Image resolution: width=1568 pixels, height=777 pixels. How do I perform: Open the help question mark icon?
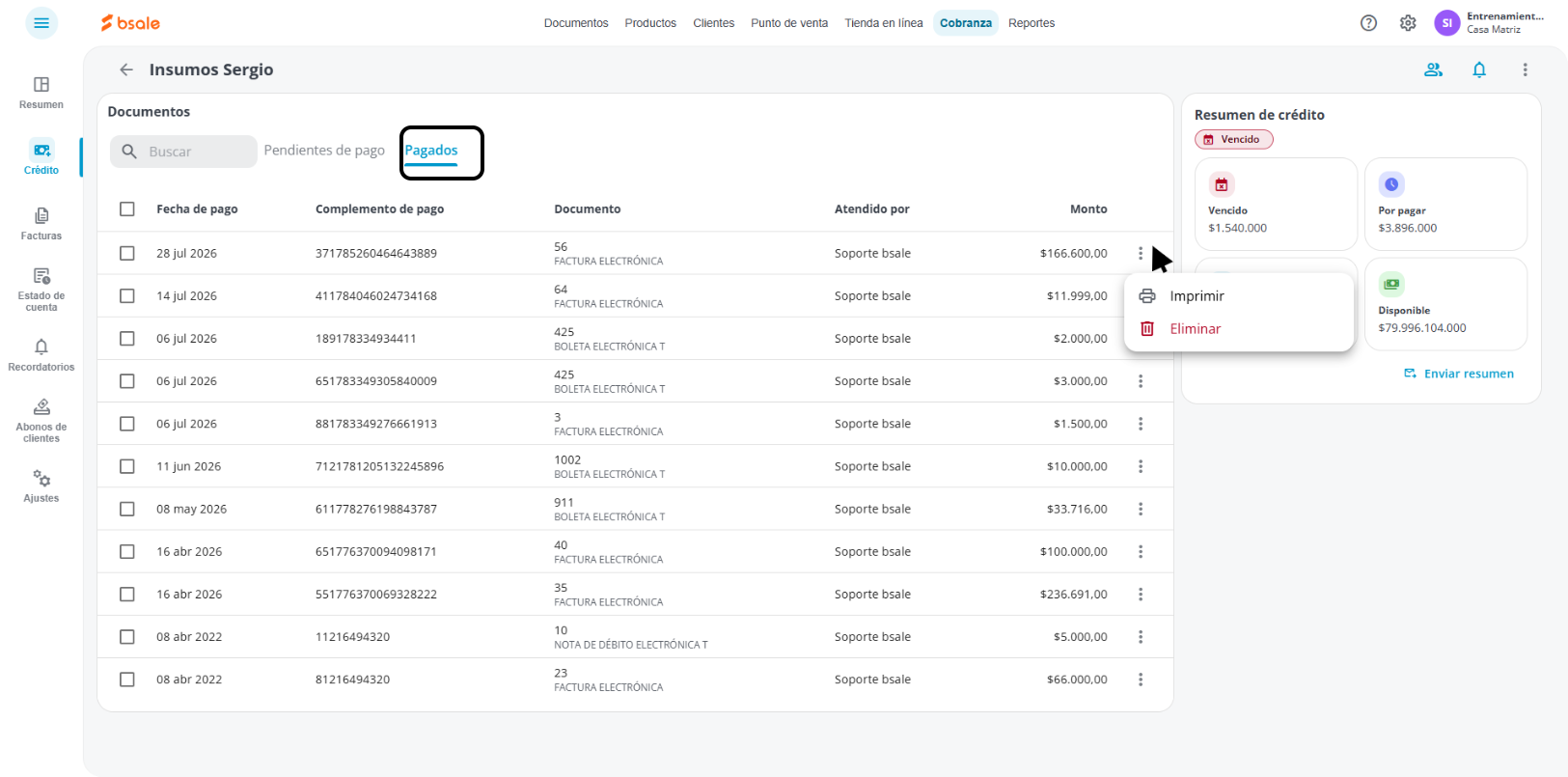tap(1368, 23)
